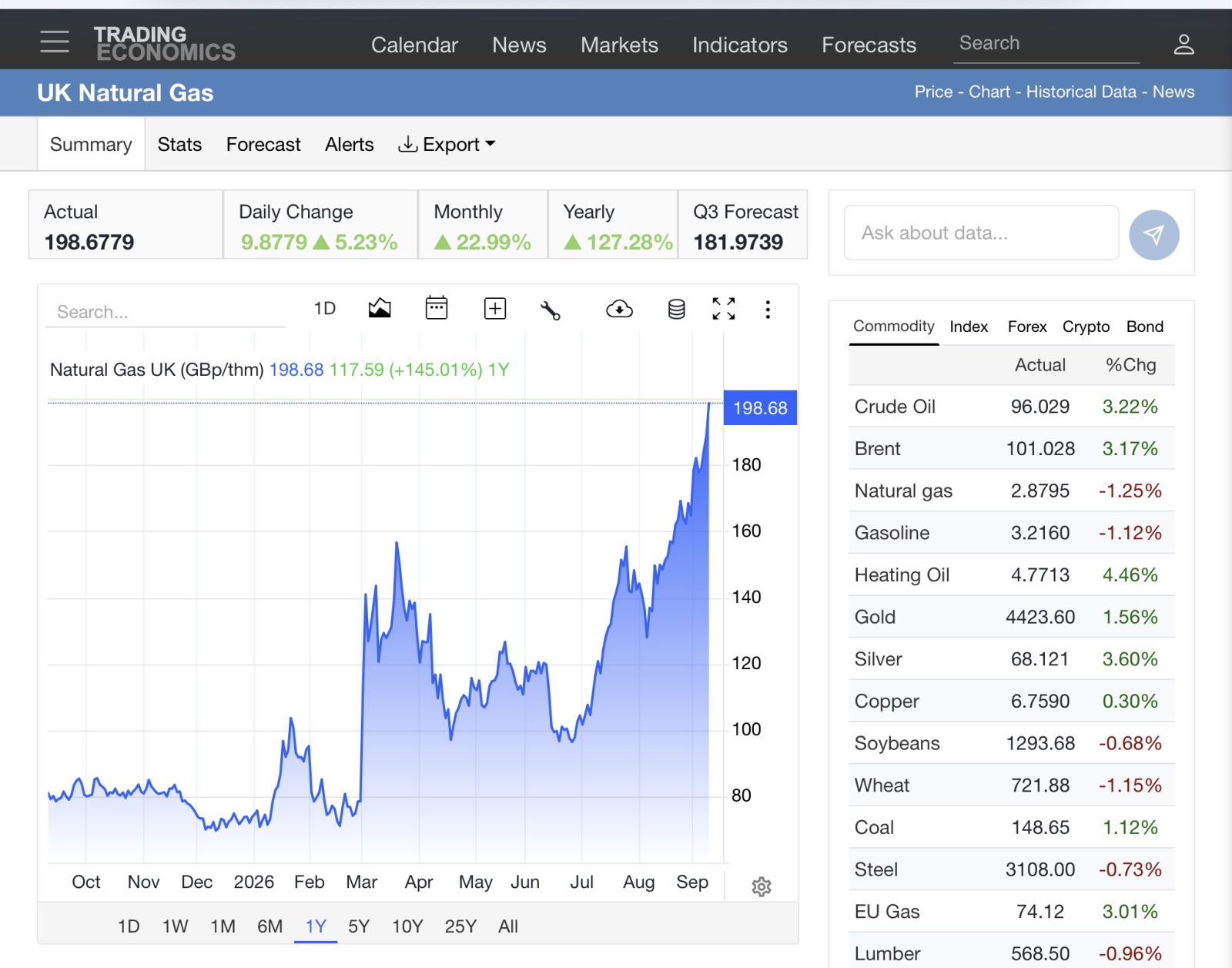
Task: Click the Ask about data input field
Action: click(x=981, y=233)
